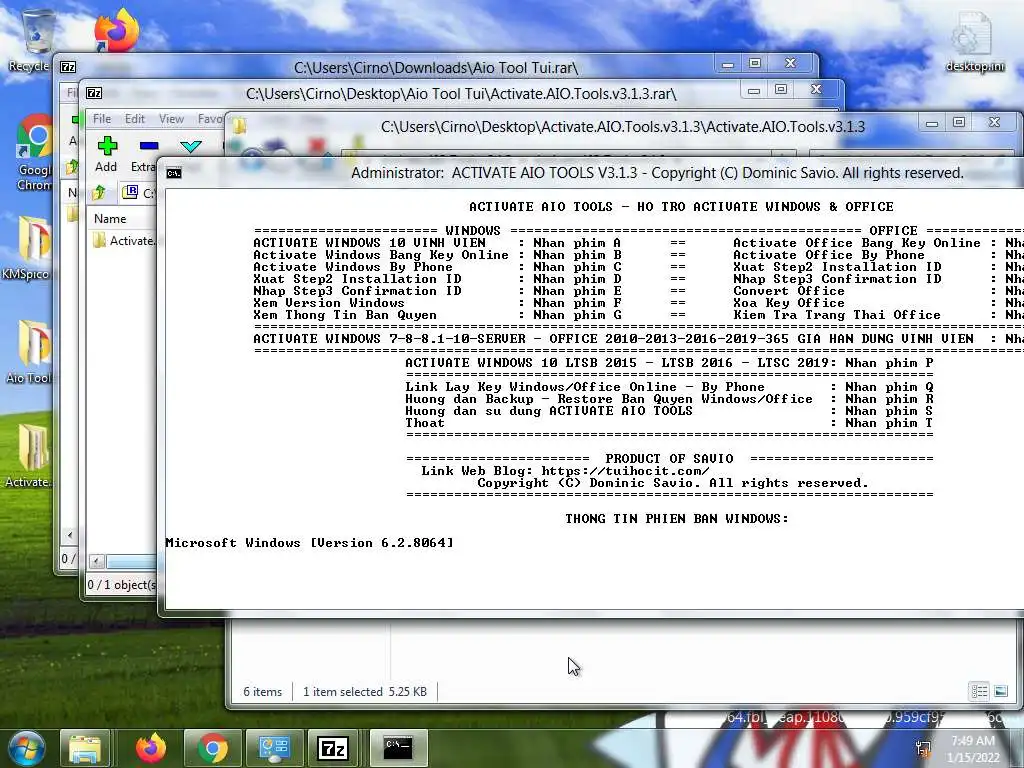Click 'Activate Windows By Phone' line
Screen dimensions: 1024x768
tap(353, 267)
